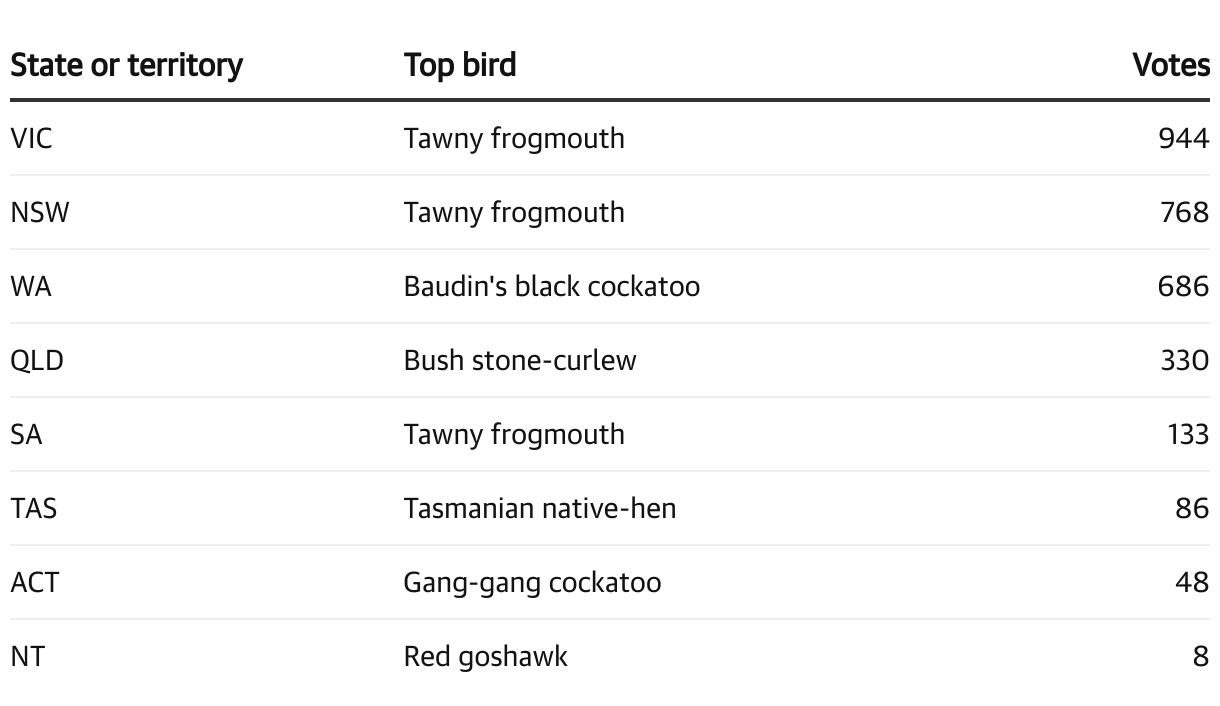Image resolution: width=1220 pixels, height=706 pixels.
Task: Click Tawny frogmouth in the SA row
Action: [x=514, y=434]
